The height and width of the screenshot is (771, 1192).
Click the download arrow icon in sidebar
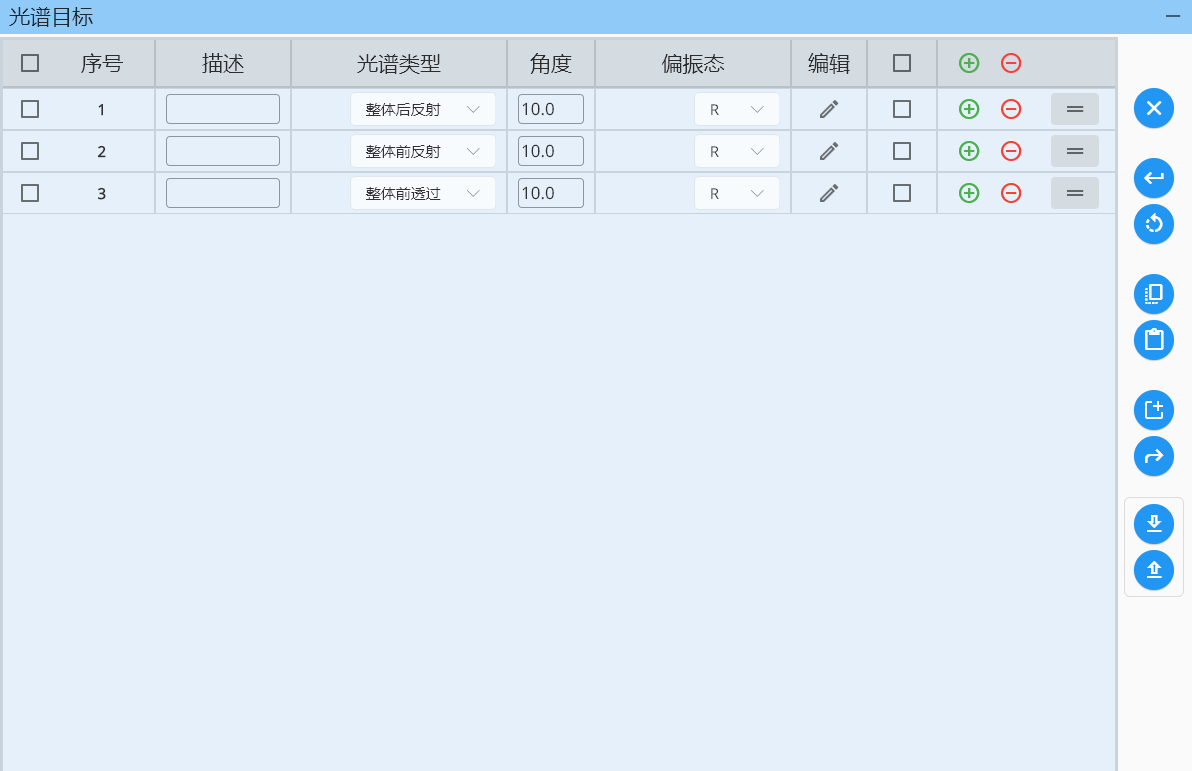tap(1153, 524)
